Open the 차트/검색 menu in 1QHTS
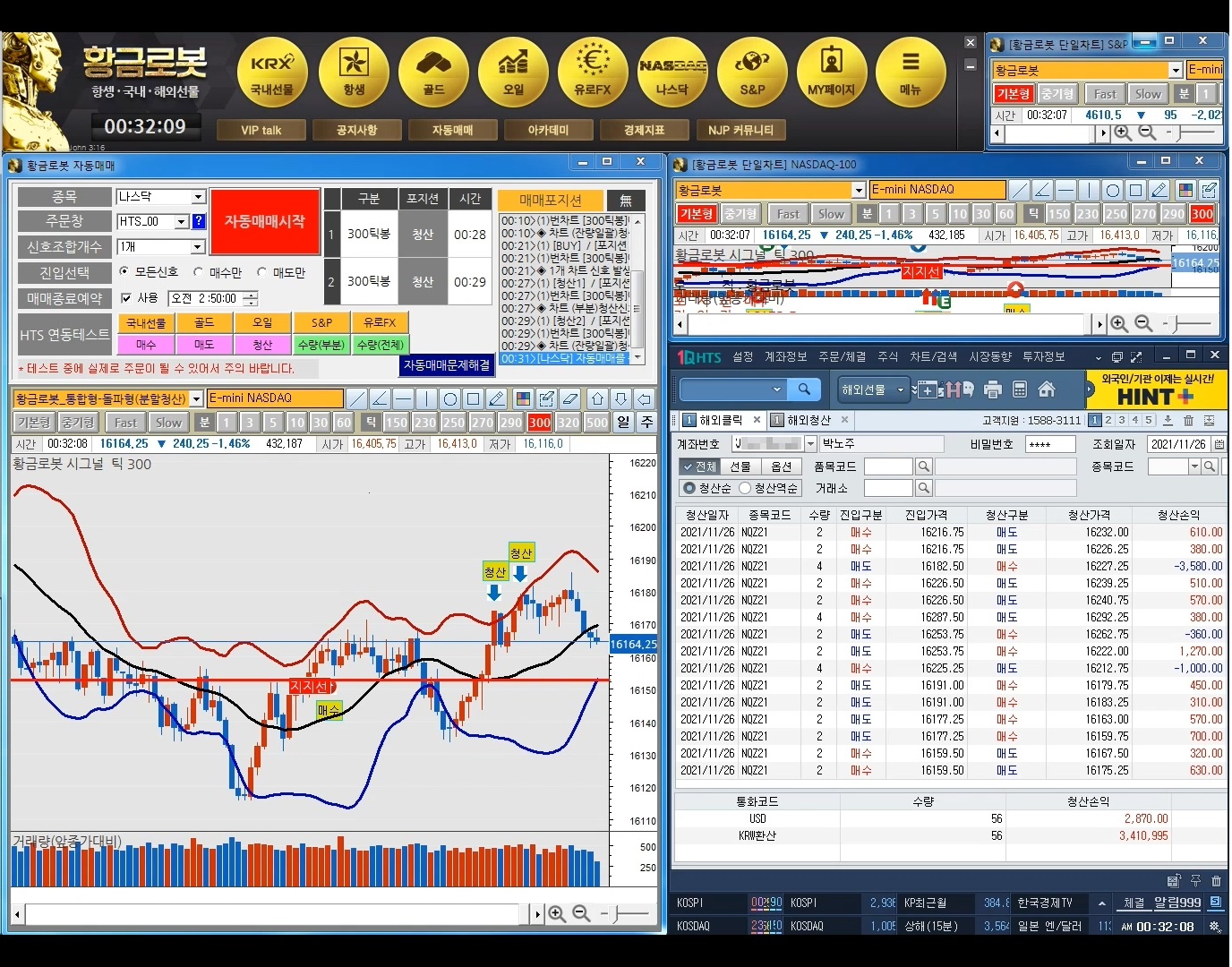Viewport: 1232px width, 967px height. point(933,356)
